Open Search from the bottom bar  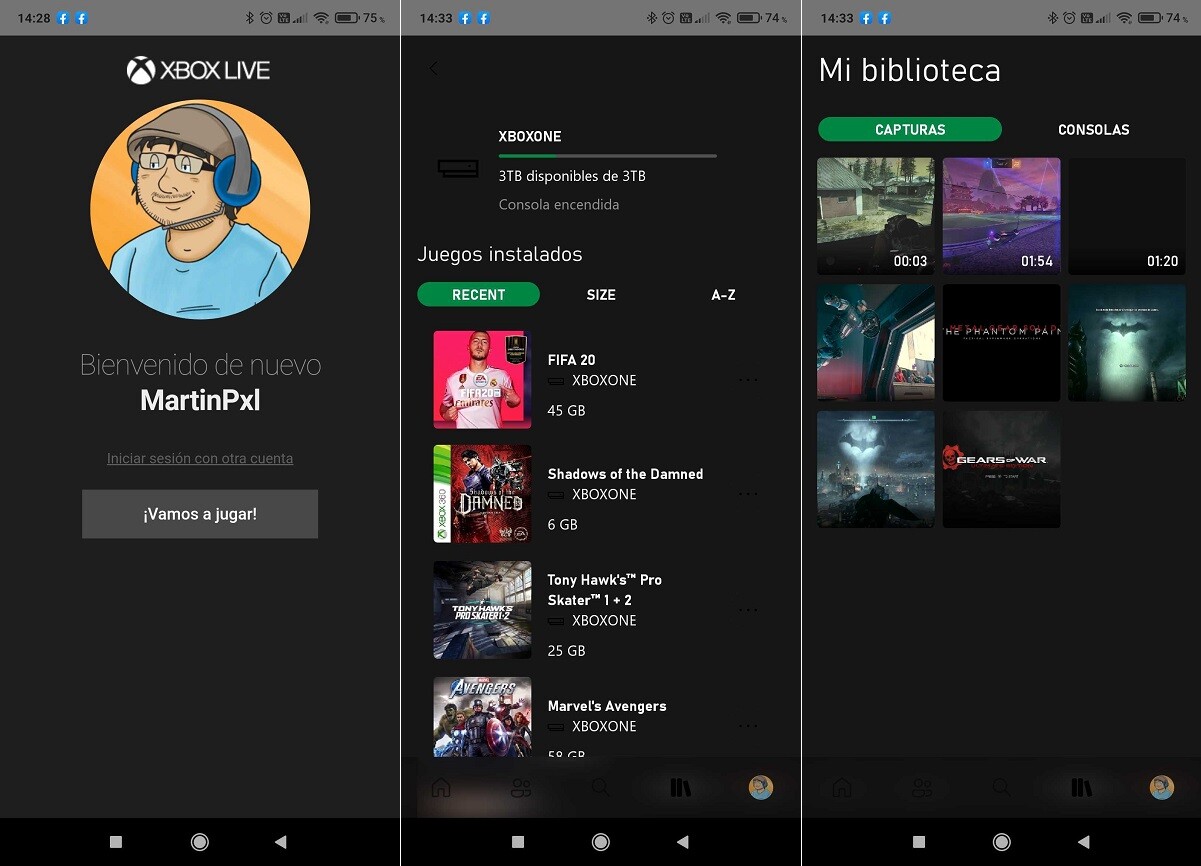(x=600, y=787)
